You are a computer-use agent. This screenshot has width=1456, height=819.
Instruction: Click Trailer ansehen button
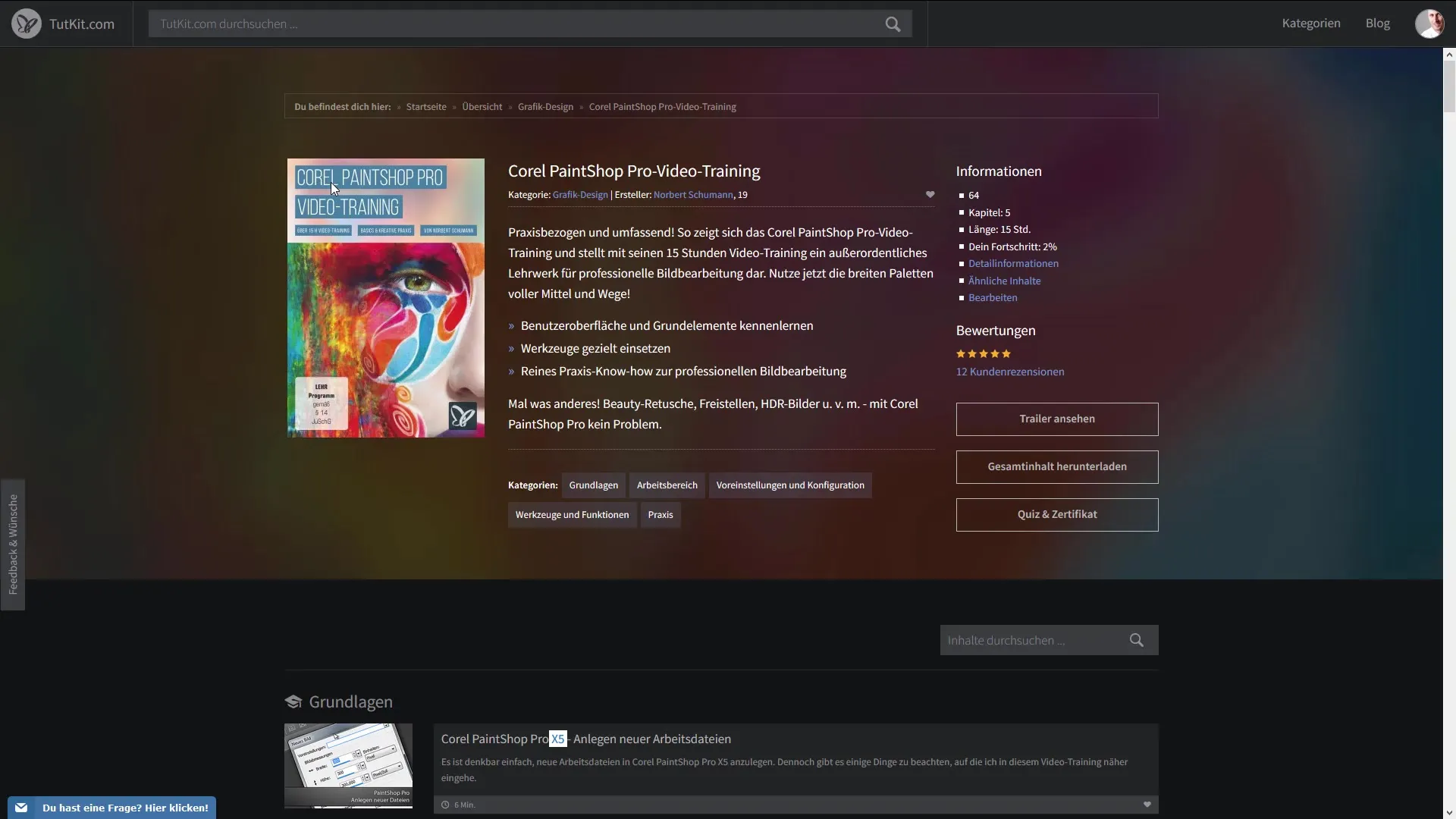[x=1057, y=419]
